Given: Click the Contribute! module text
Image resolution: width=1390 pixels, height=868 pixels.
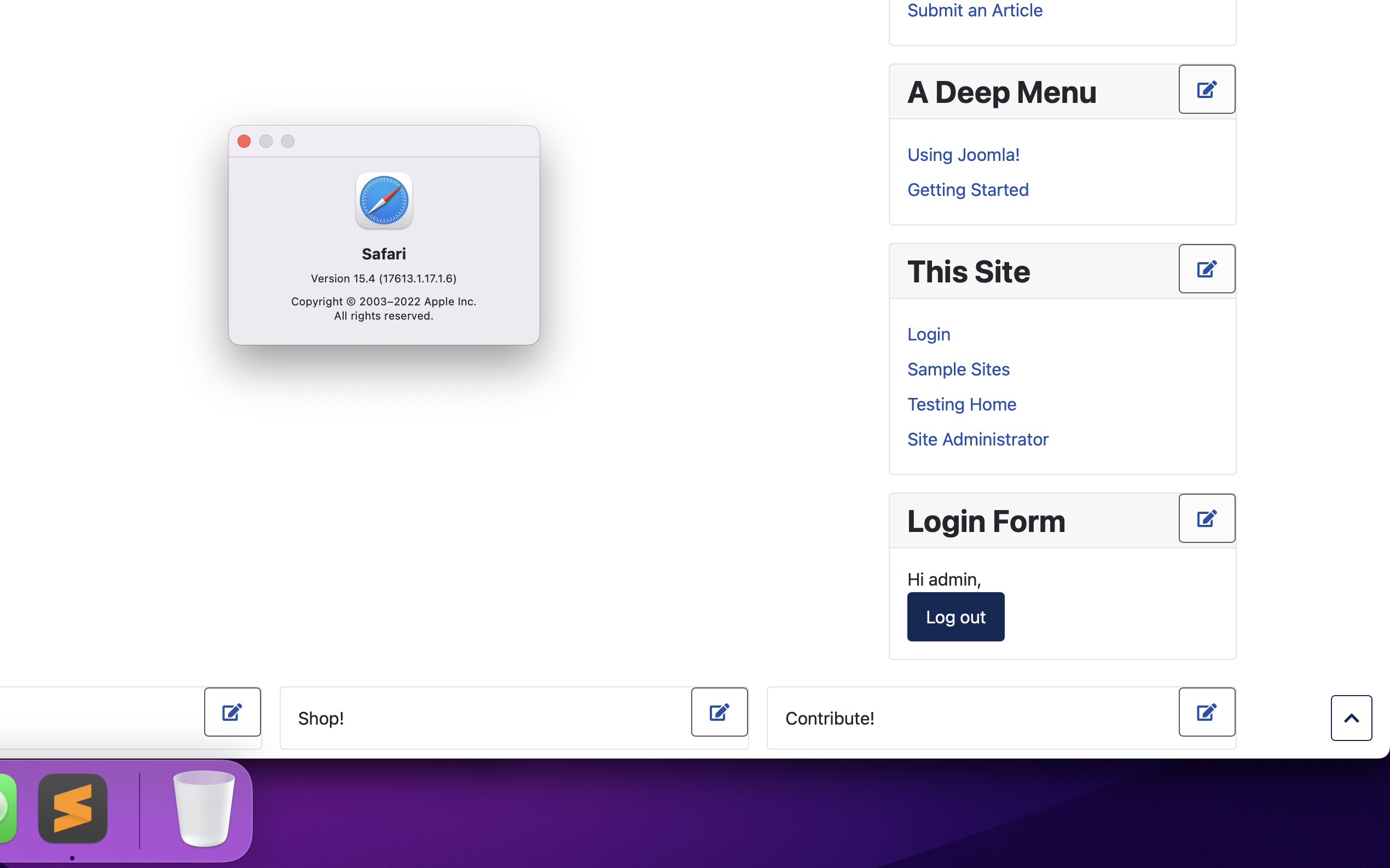Looking at the screenshot, I should [829, 718].
